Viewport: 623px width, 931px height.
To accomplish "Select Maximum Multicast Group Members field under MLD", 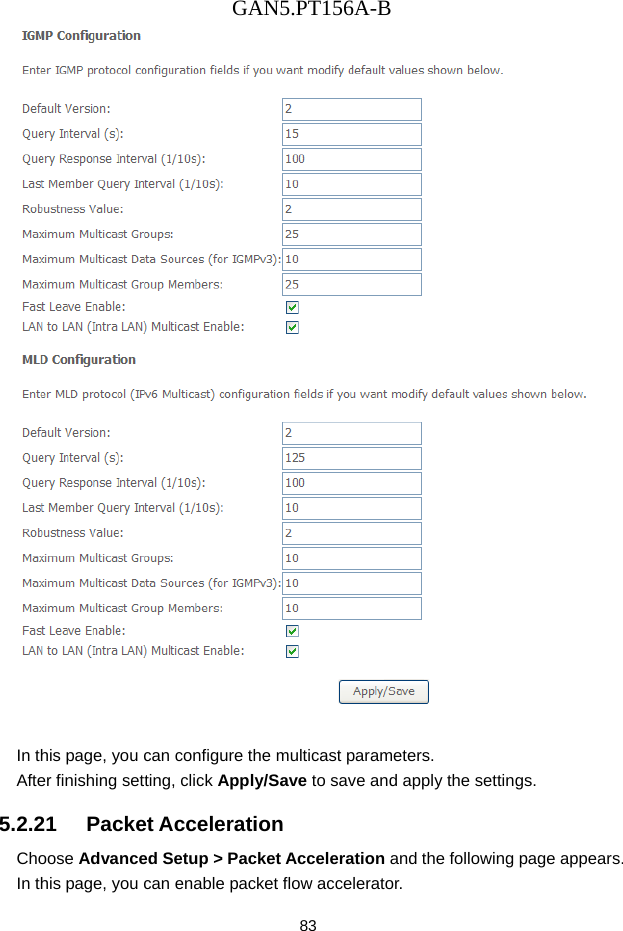I will 351,608.
